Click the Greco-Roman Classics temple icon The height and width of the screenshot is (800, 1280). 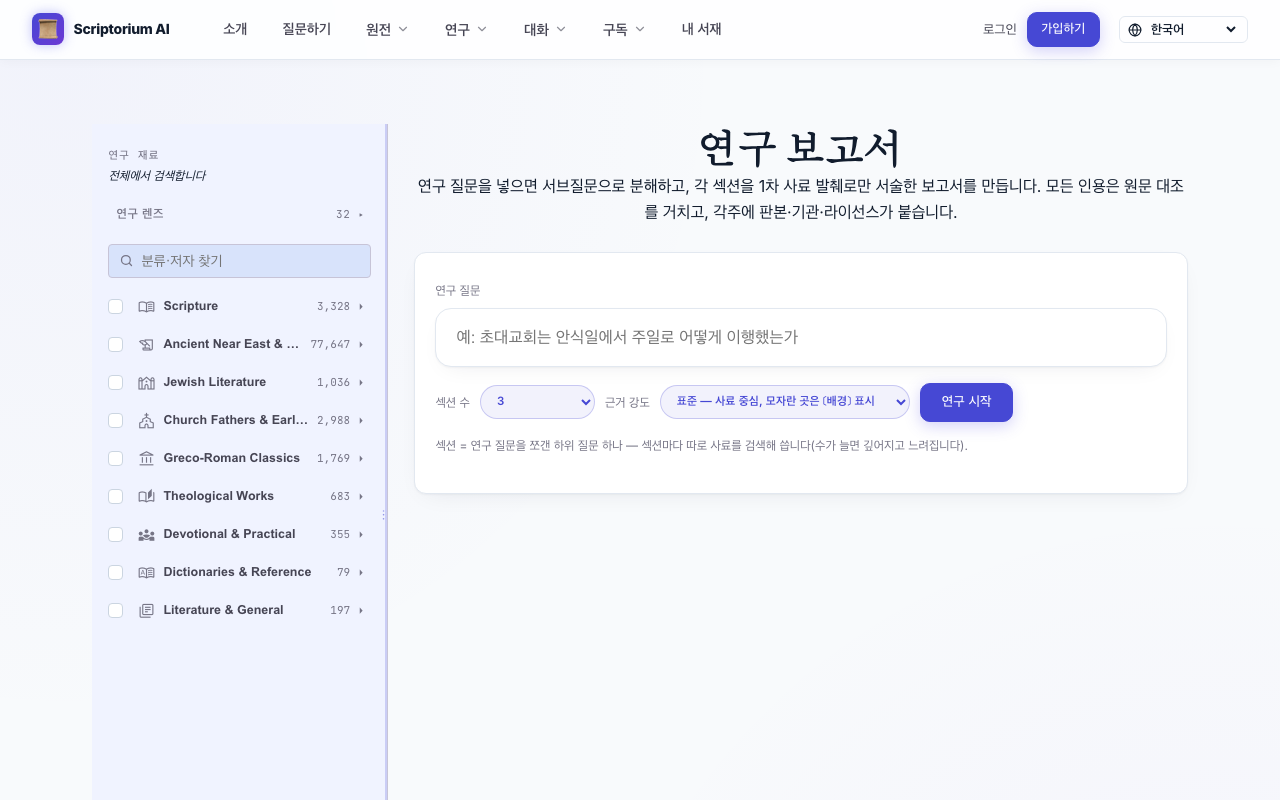pyautogui.click(x=146, y=458)
